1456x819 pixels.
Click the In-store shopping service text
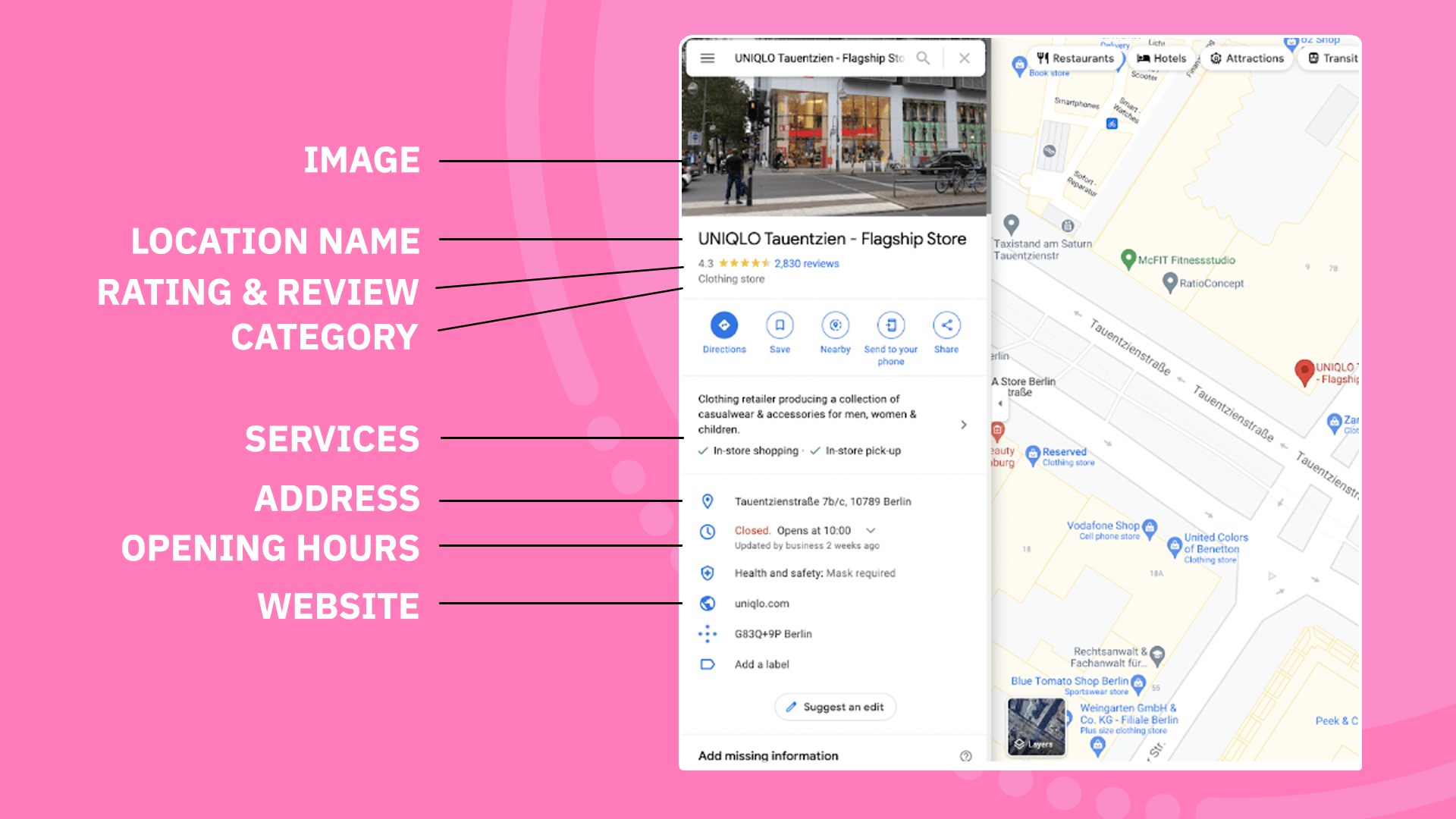tap(755, 451)
